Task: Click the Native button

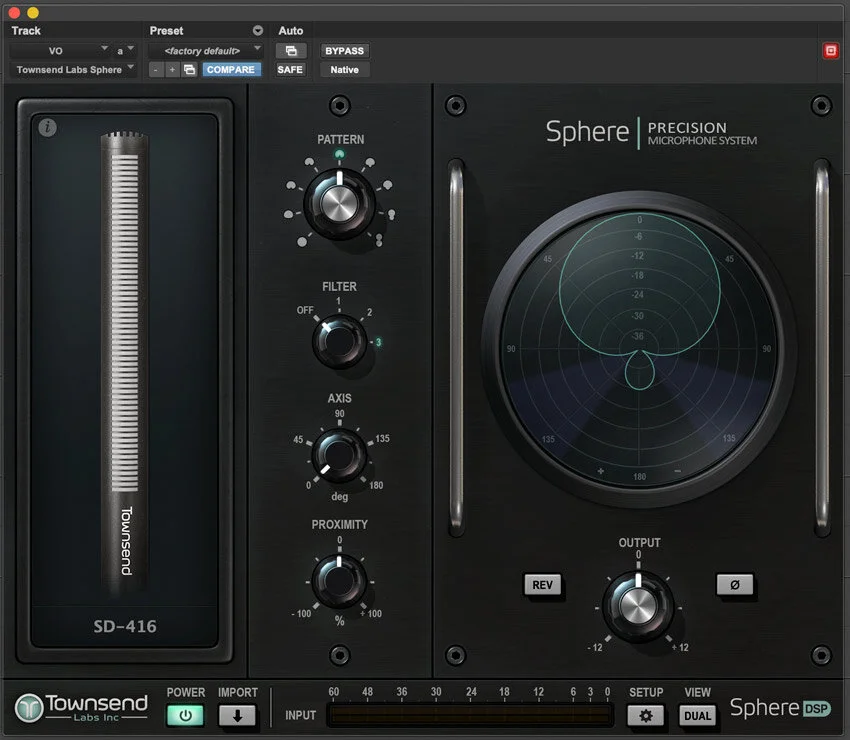Action: coord(344,69)
